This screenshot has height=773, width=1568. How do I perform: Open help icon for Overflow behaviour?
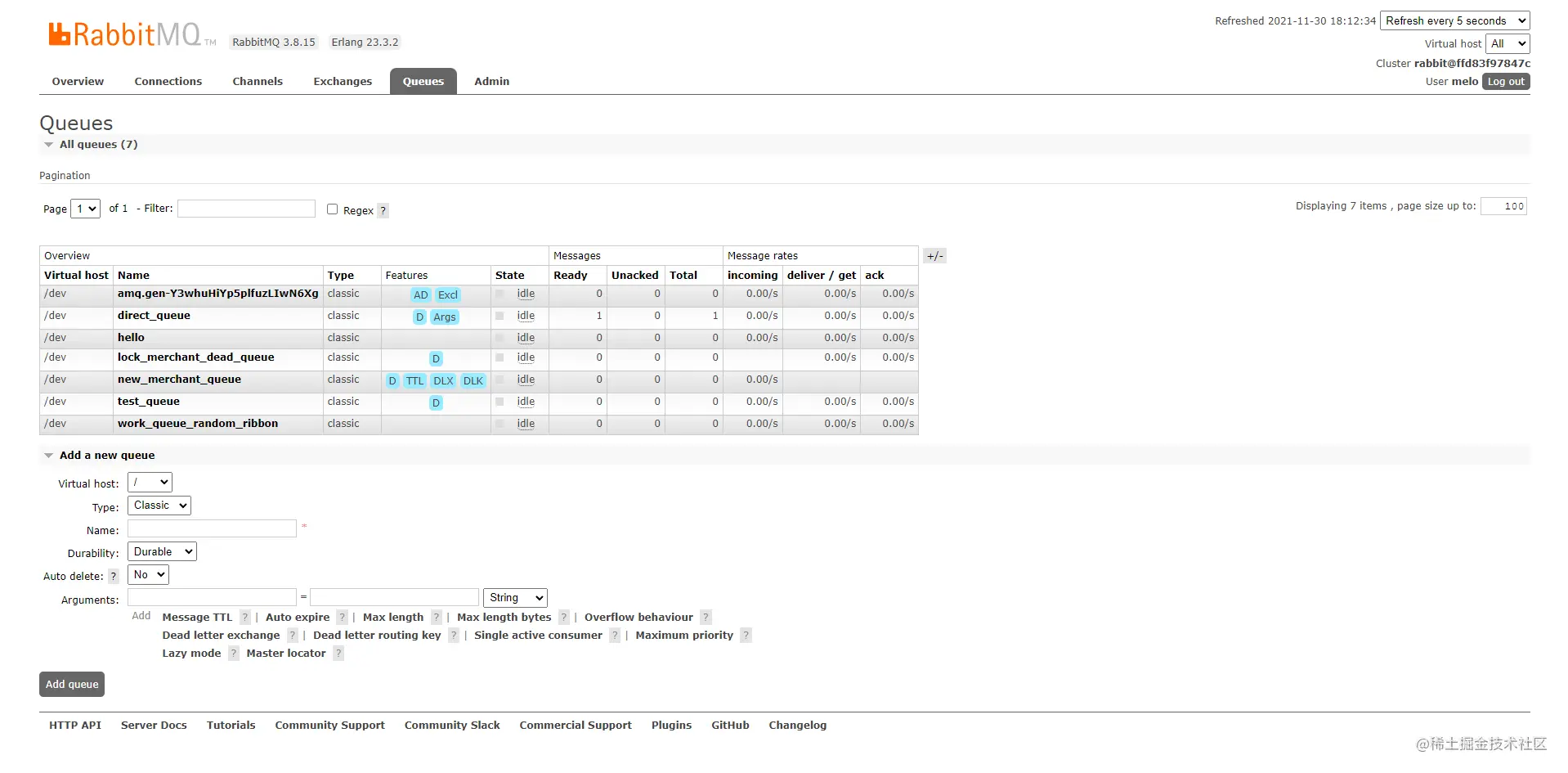coord(706,618)
